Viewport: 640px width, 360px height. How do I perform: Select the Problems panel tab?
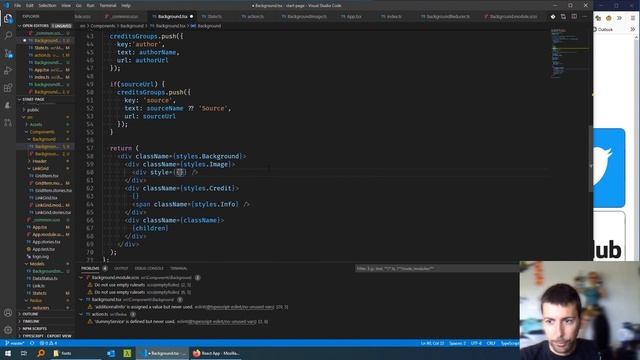coord(90,269)
